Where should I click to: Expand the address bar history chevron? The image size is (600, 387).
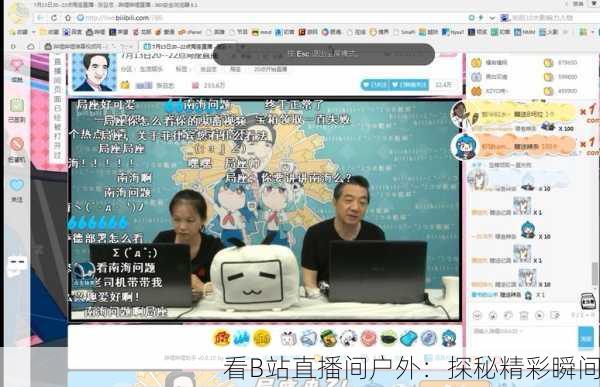[x=492, y=18]
